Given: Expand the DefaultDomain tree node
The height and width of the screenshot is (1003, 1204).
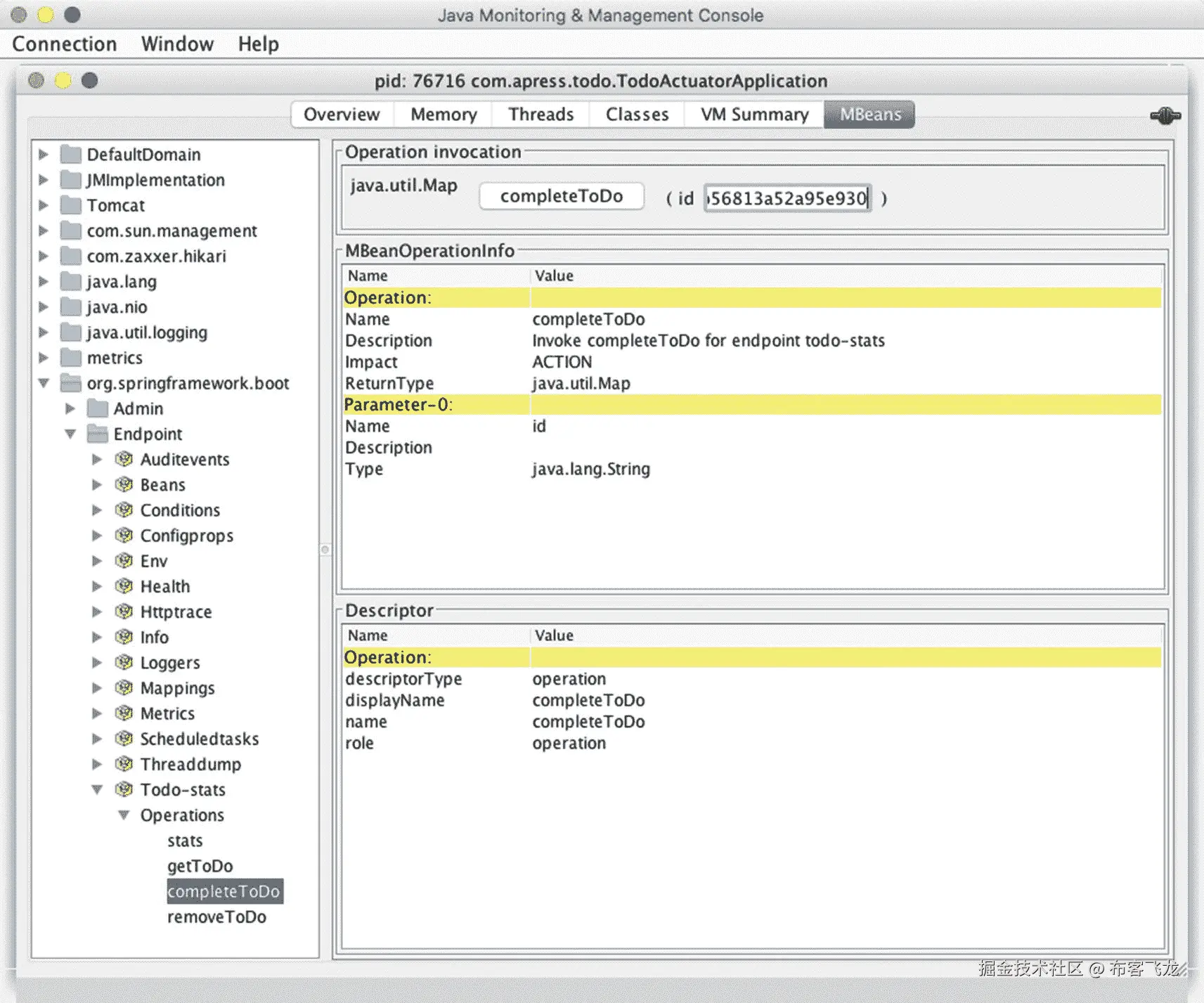Looking at the screenshot, I should point(44,154).
